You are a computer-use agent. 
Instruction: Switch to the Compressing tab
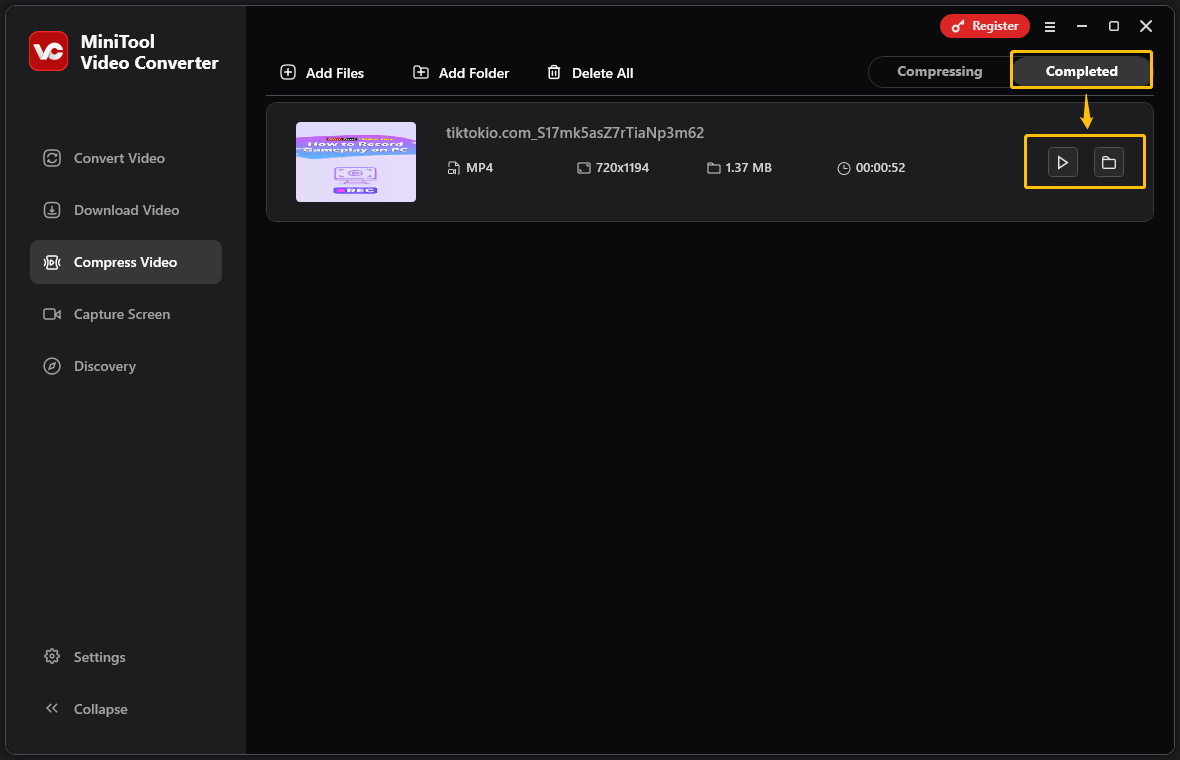(939, 71)
